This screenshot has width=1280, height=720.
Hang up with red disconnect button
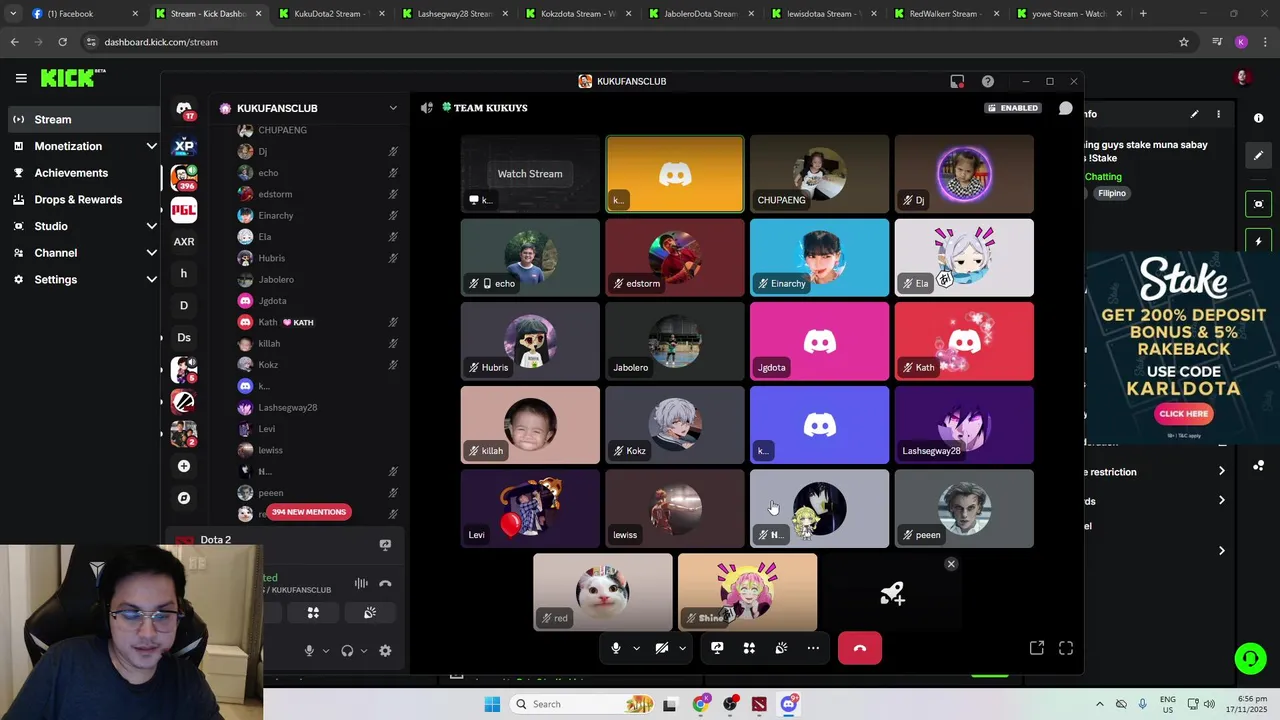[860, 648]
